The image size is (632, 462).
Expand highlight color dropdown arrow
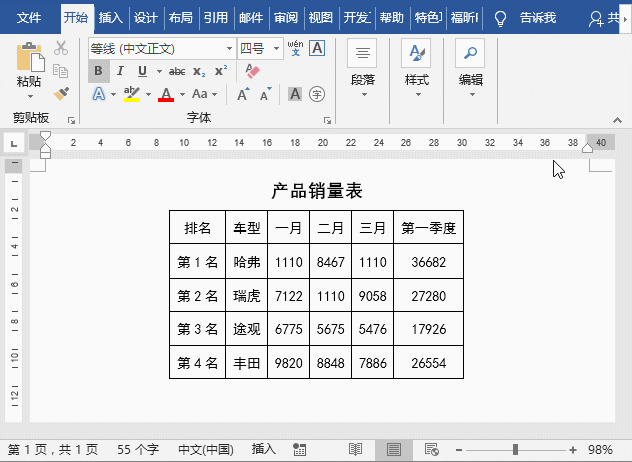pyautogui.click(x=148, y=95)
